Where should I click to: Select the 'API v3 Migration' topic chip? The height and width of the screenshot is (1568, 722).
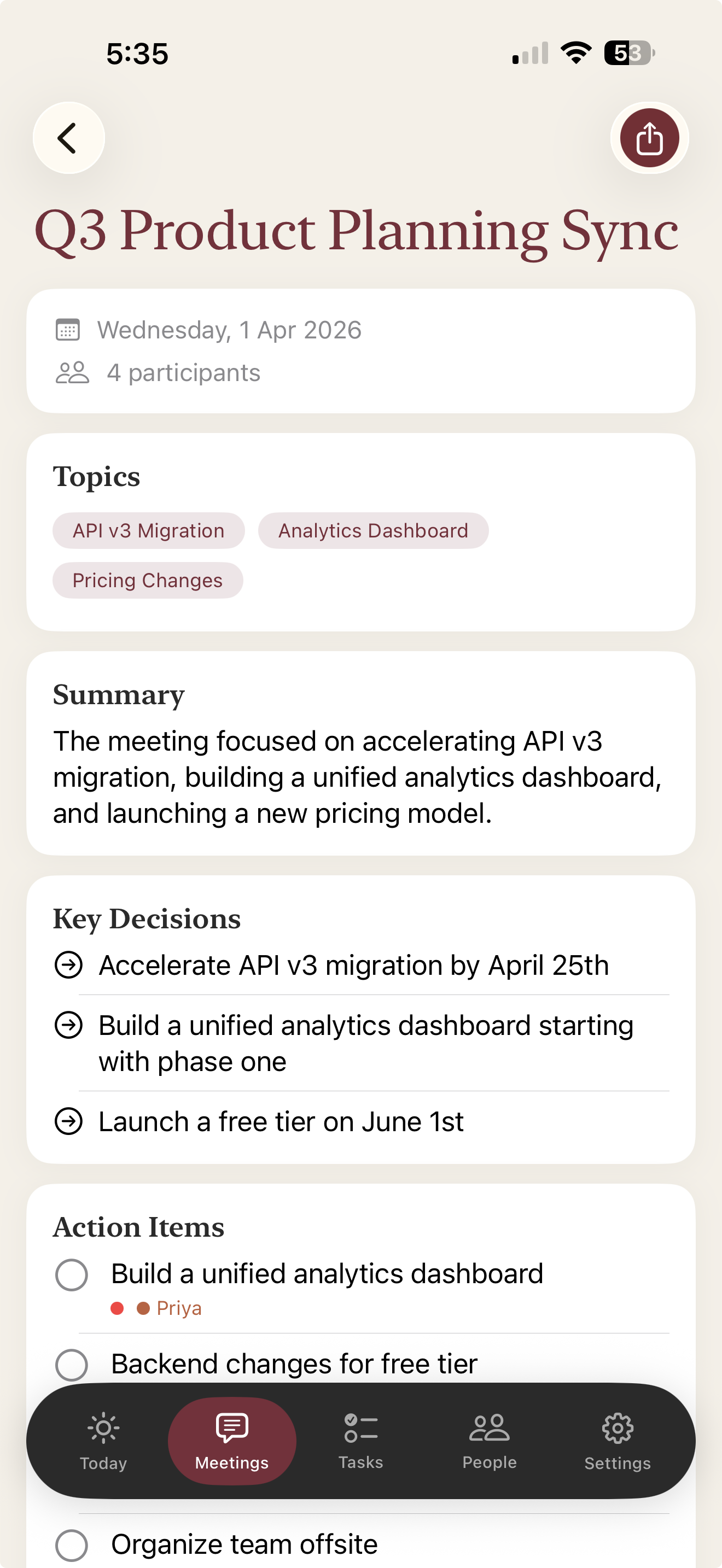(148, 530)
